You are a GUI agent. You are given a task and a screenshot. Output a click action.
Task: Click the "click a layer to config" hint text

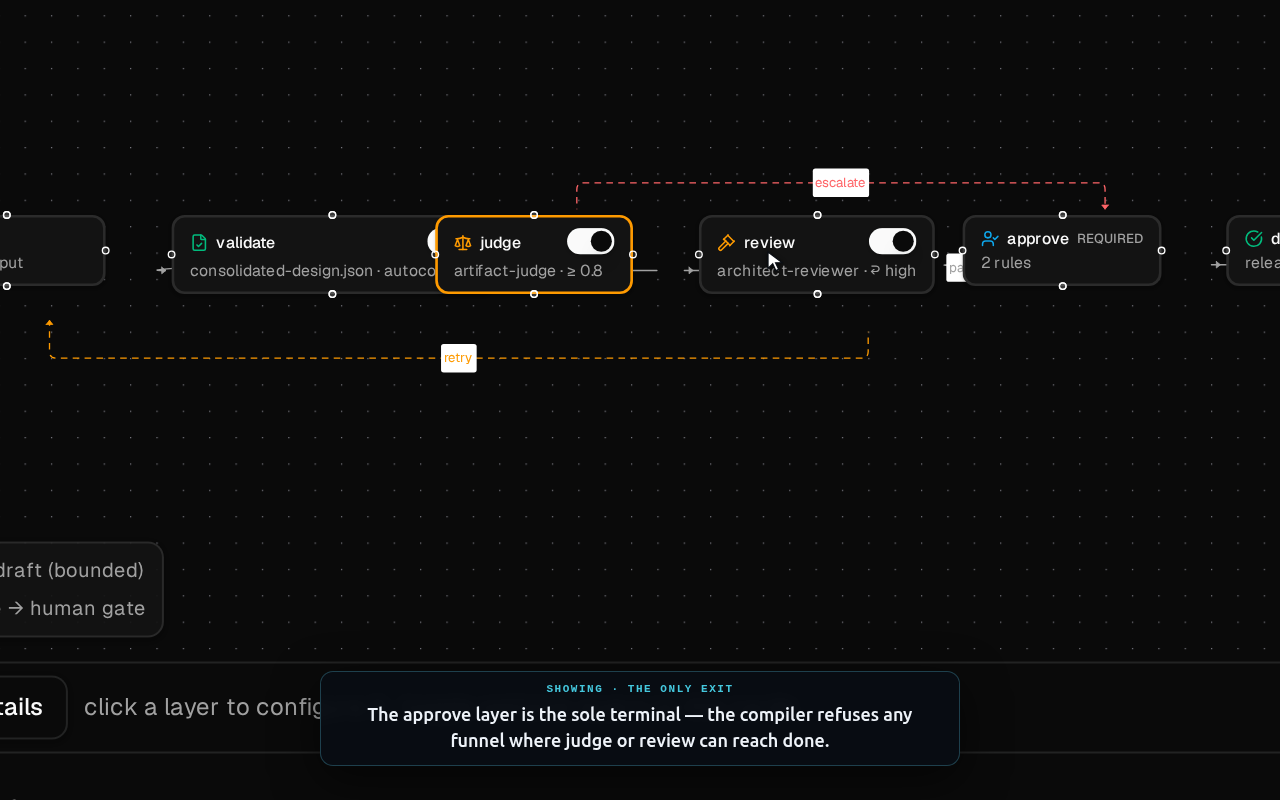tap(202, 707)
